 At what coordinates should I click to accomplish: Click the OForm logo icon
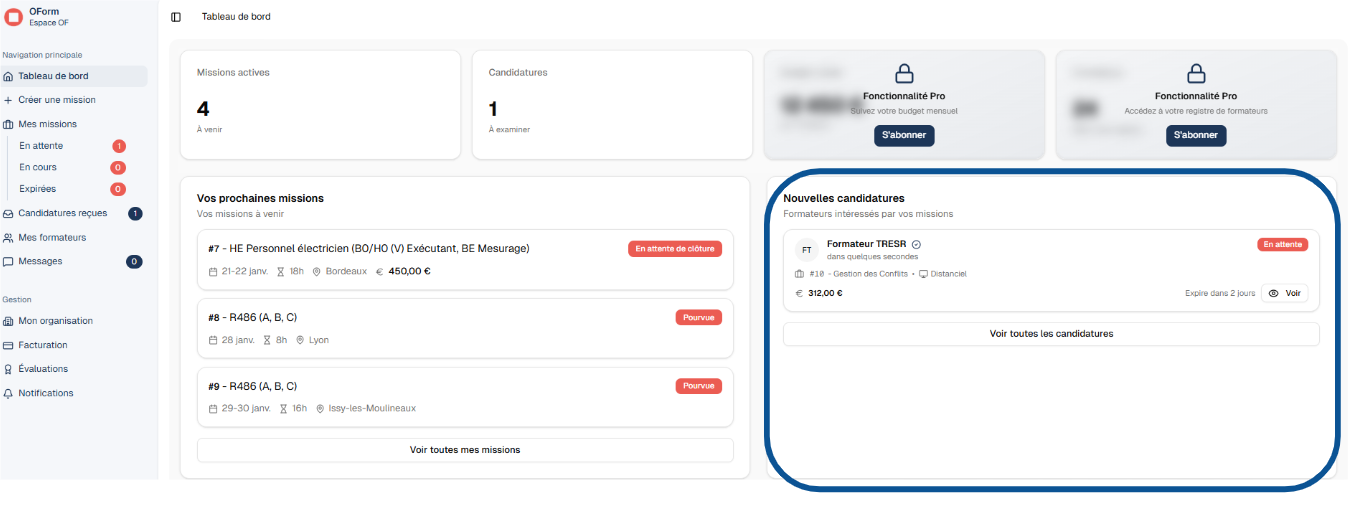point(14,17)
